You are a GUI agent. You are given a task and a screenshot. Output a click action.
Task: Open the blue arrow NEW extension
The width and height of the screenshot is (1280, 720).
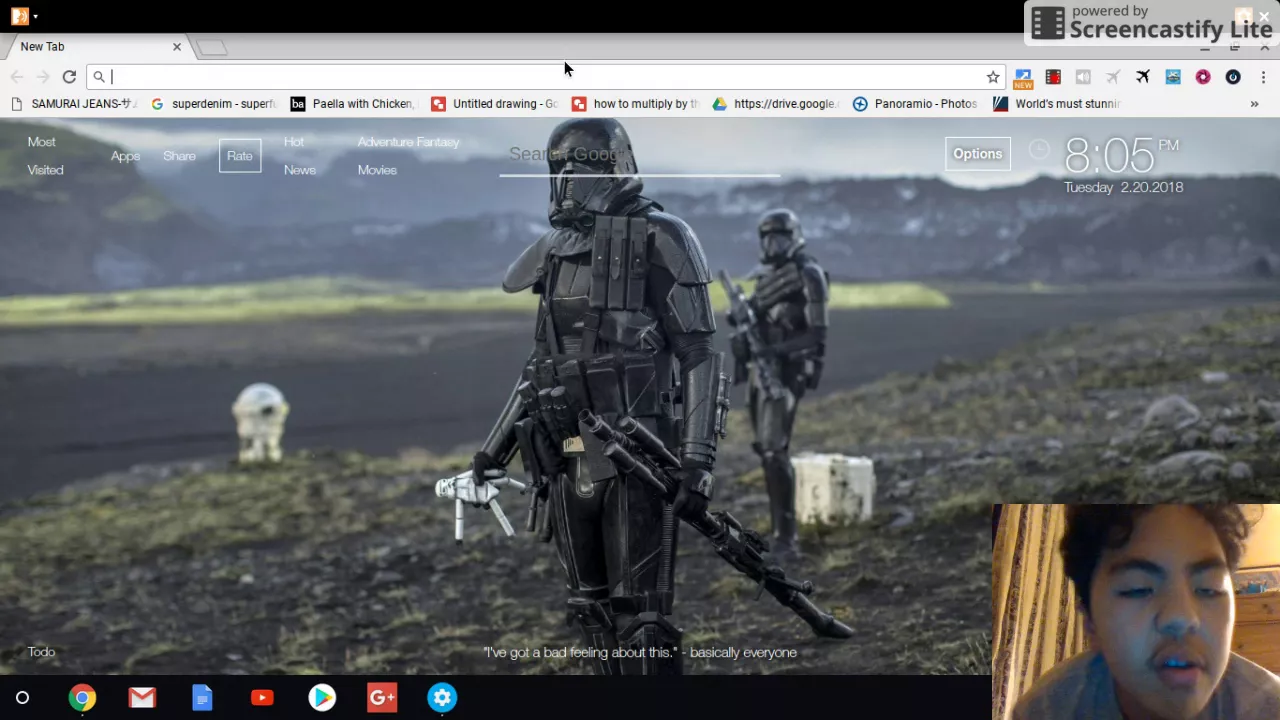1023,77
